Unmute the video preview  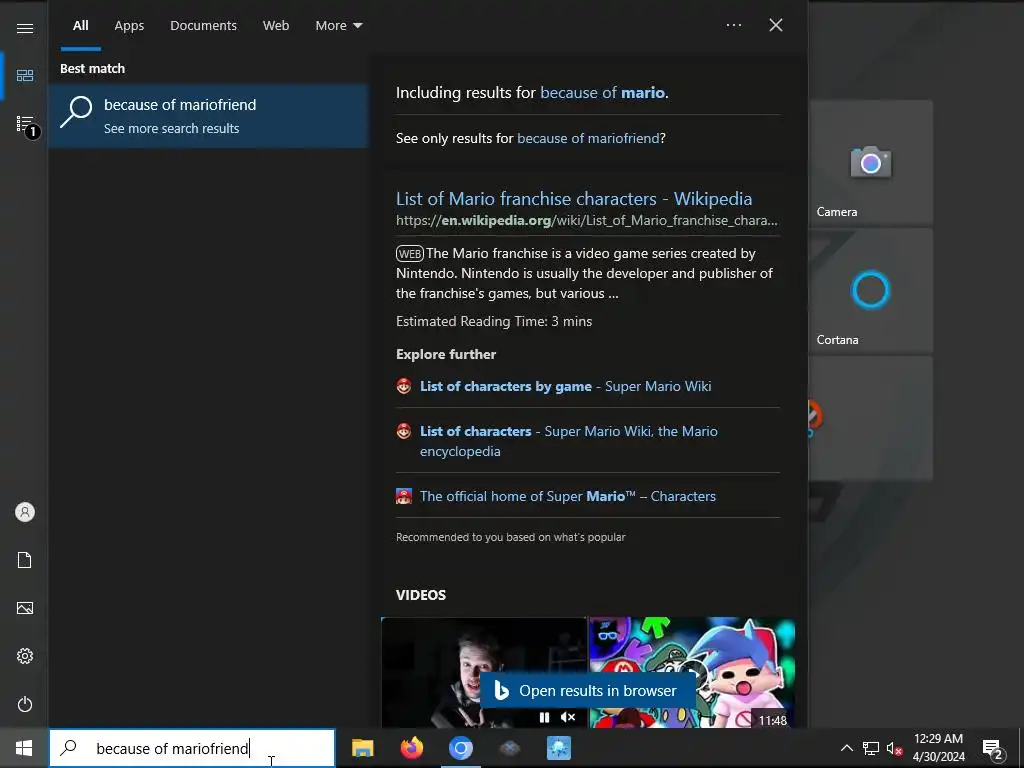click(x=568, y=717)
